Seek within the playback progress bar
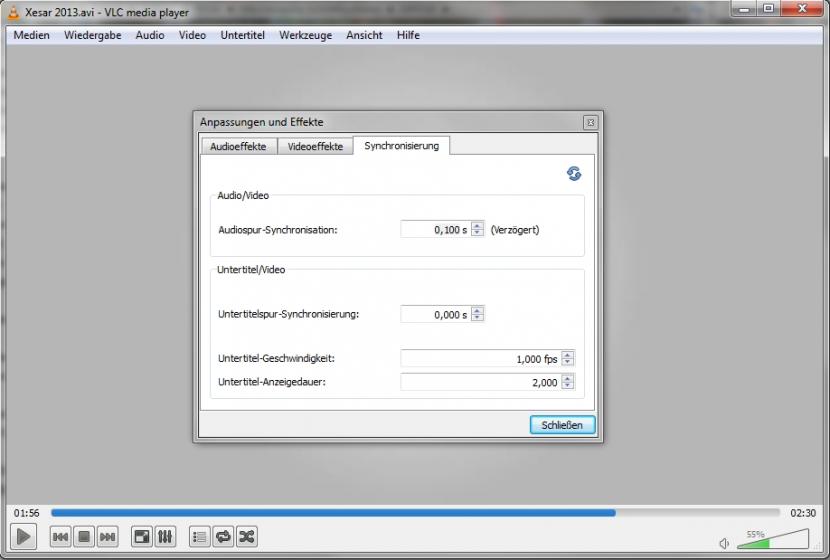This screenshot has height=560, width=830. (416, 512)
